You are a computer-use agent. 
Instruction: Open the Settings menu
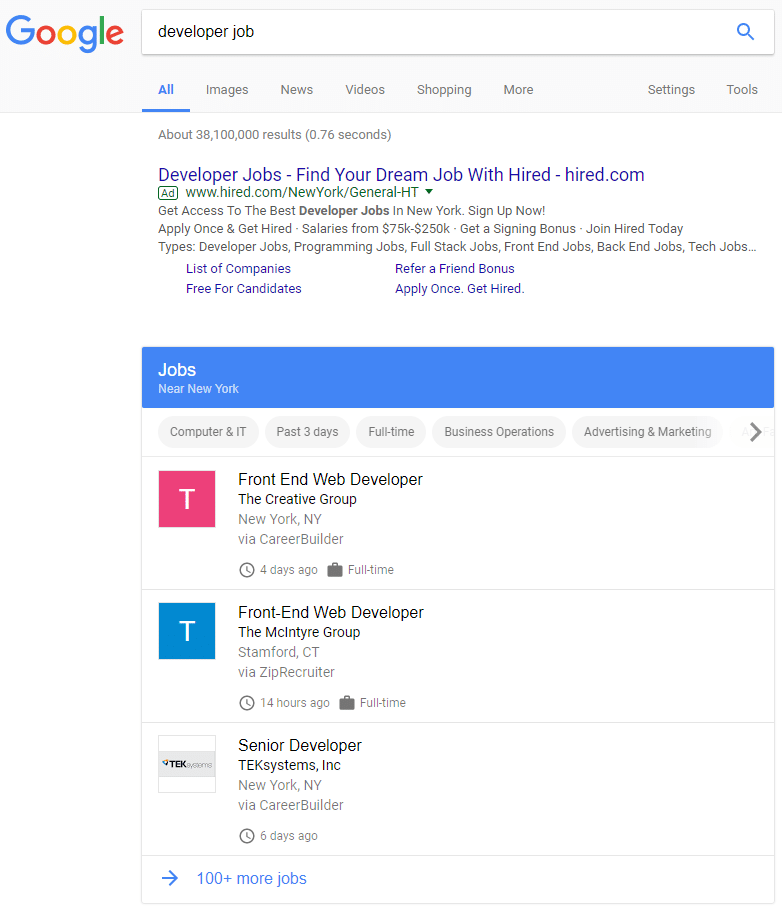[x=671, y=90]
